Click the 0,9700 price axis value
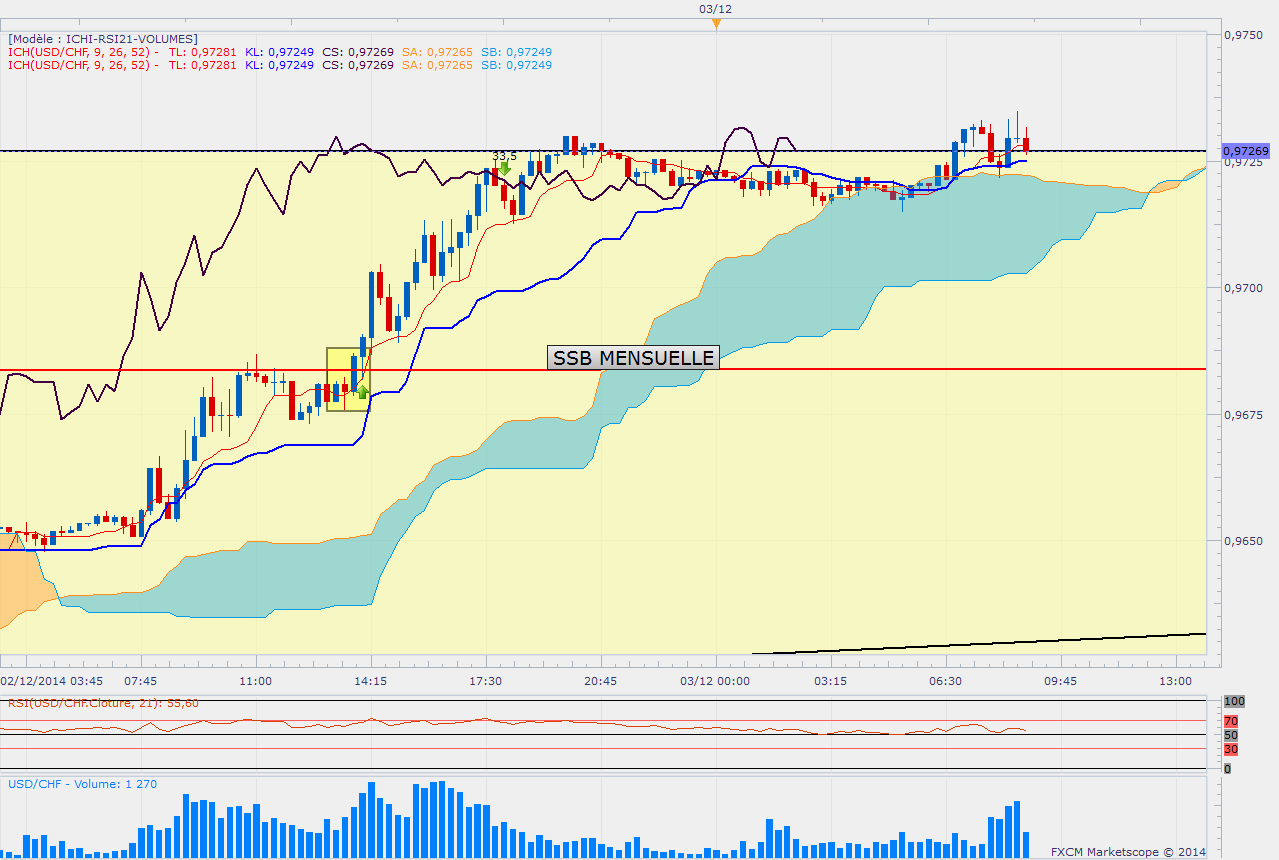1279x860 pixels. (x=1243, y=288)
